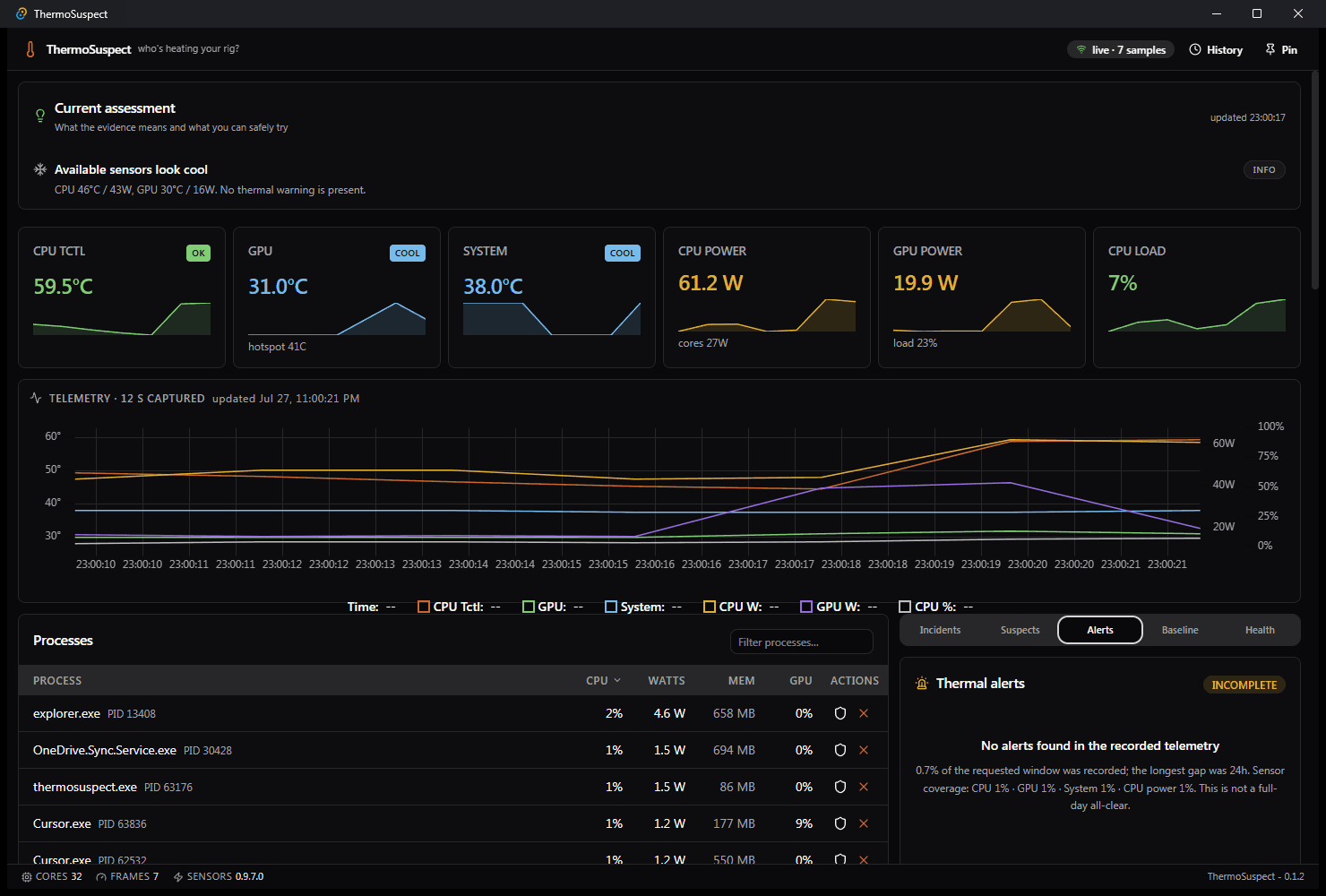Click the 'cores 27W' label
The image size is (1326, 896).
703,343
